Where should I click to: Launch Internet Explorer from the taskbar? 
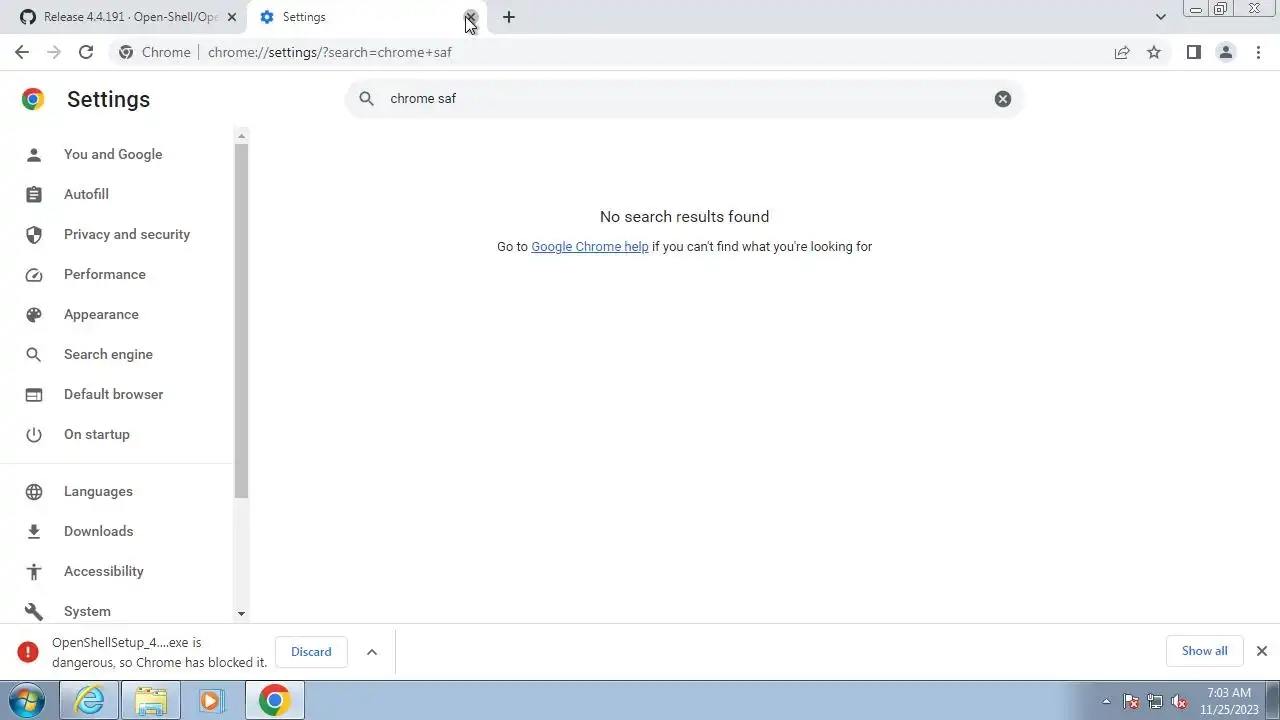pyautogui.click(x=89, y=700)
